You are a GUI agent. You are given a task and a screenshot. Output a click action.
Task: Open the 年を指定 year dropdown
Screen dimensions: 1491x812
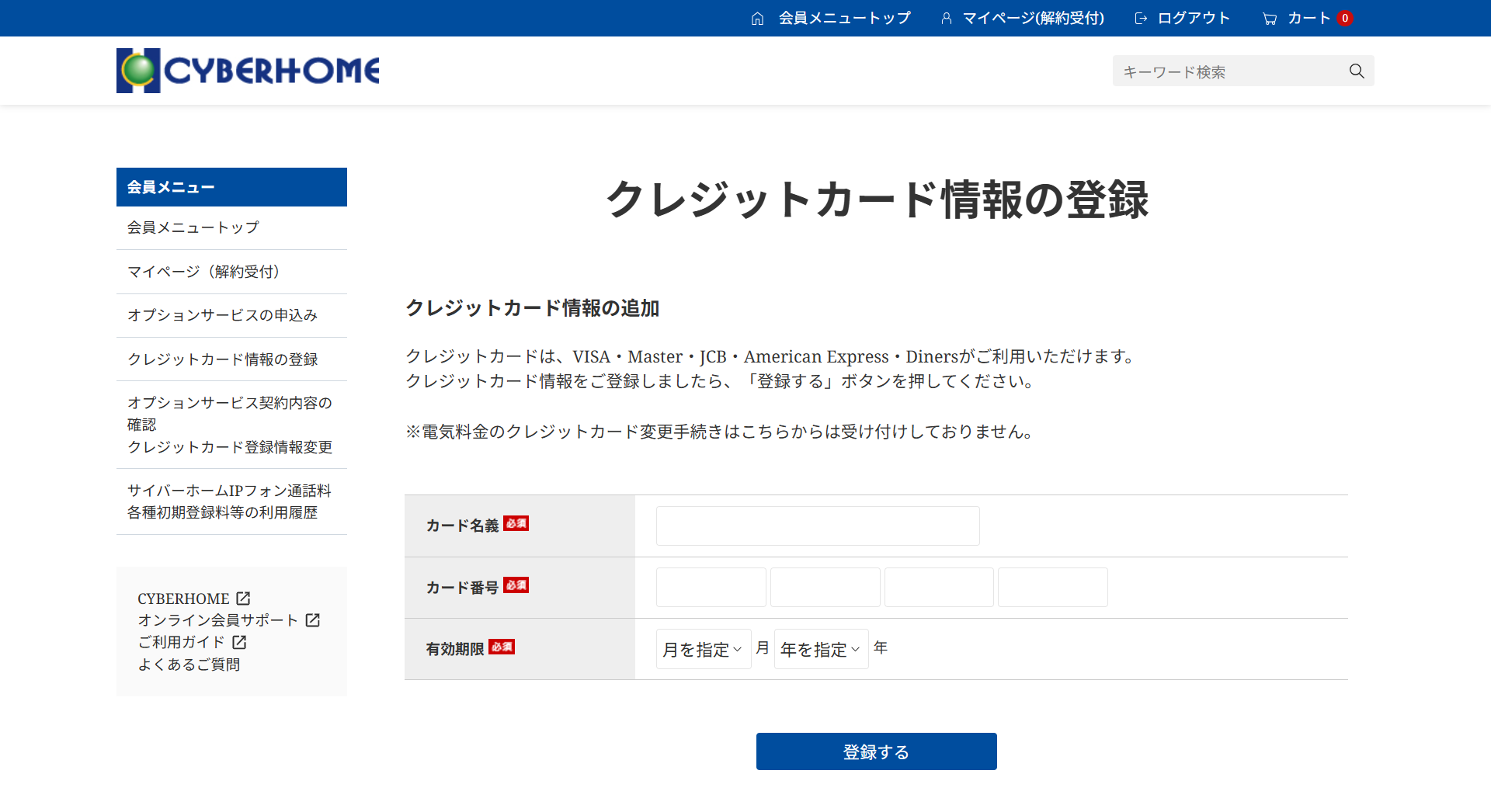coord(821,649)
